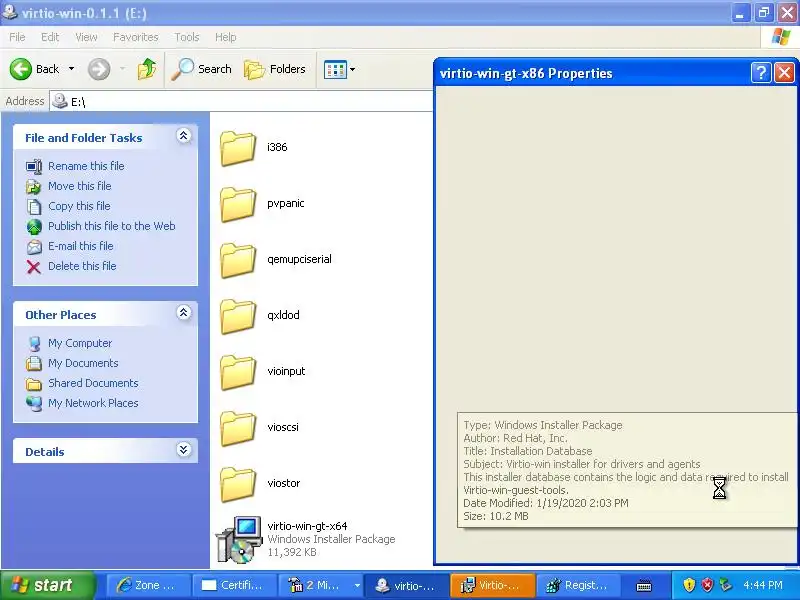Click the Windows flag logo

point(780,37)
